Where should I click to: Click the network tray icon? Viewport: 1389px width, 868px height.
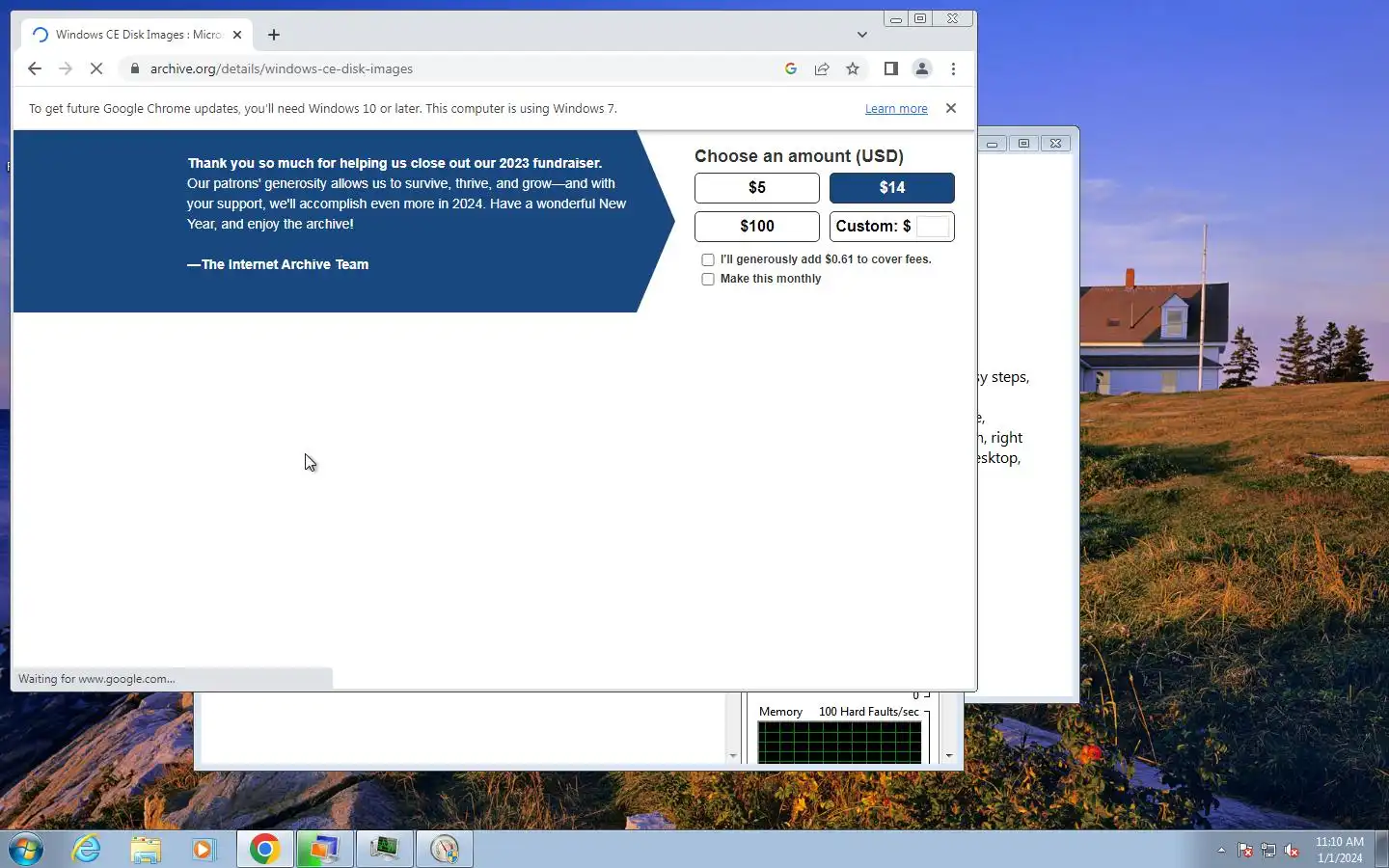[x=1268, y=851]
